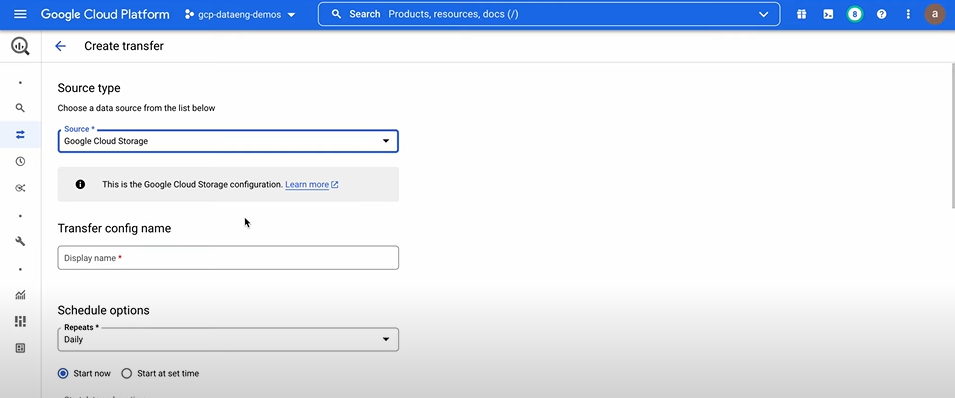
Task: Click the page vertical scrollbar
Action: (952, 135)
